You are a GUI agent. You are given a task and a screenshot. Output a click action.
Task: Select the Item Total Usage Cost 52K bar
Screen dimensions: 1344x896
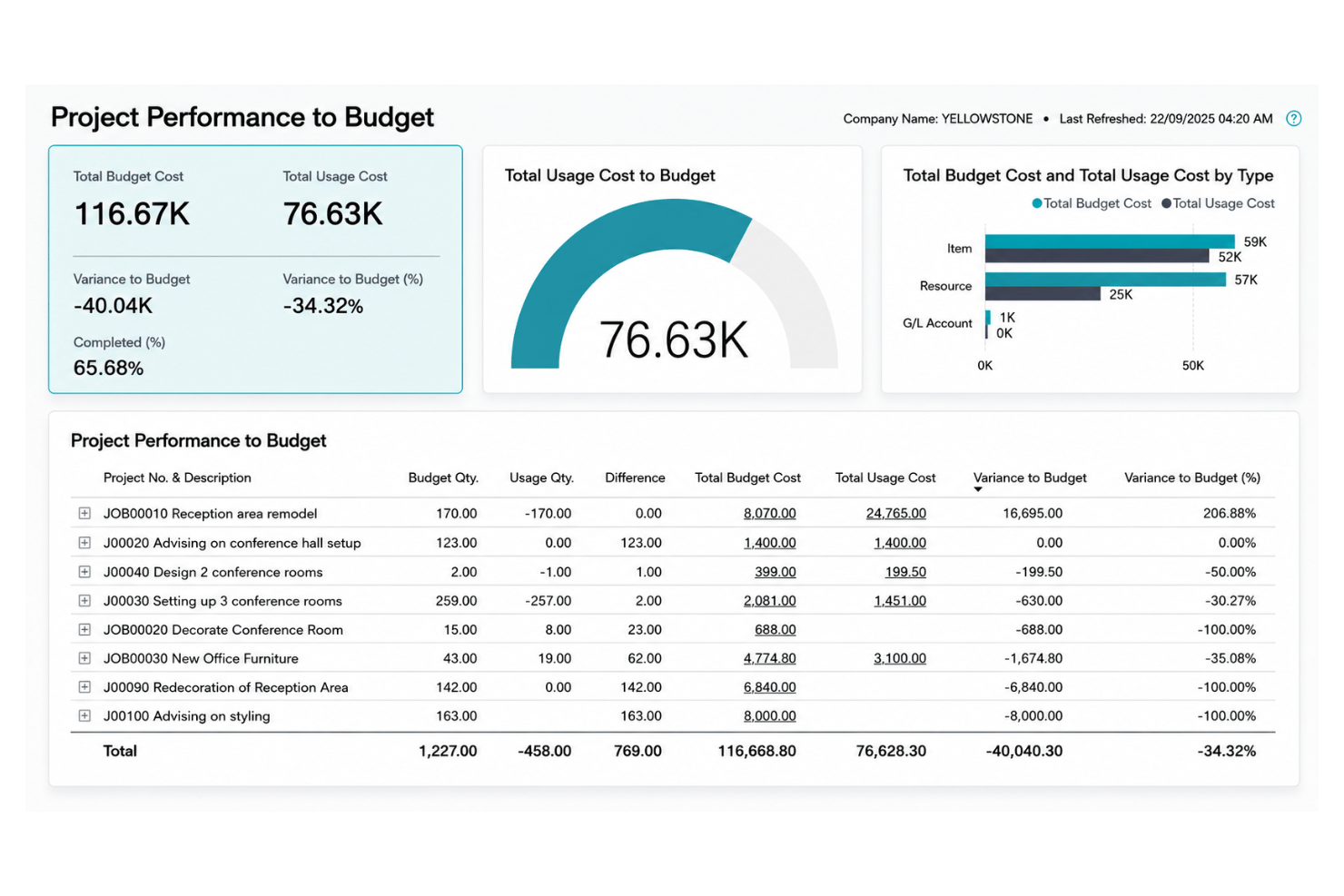1097,257
